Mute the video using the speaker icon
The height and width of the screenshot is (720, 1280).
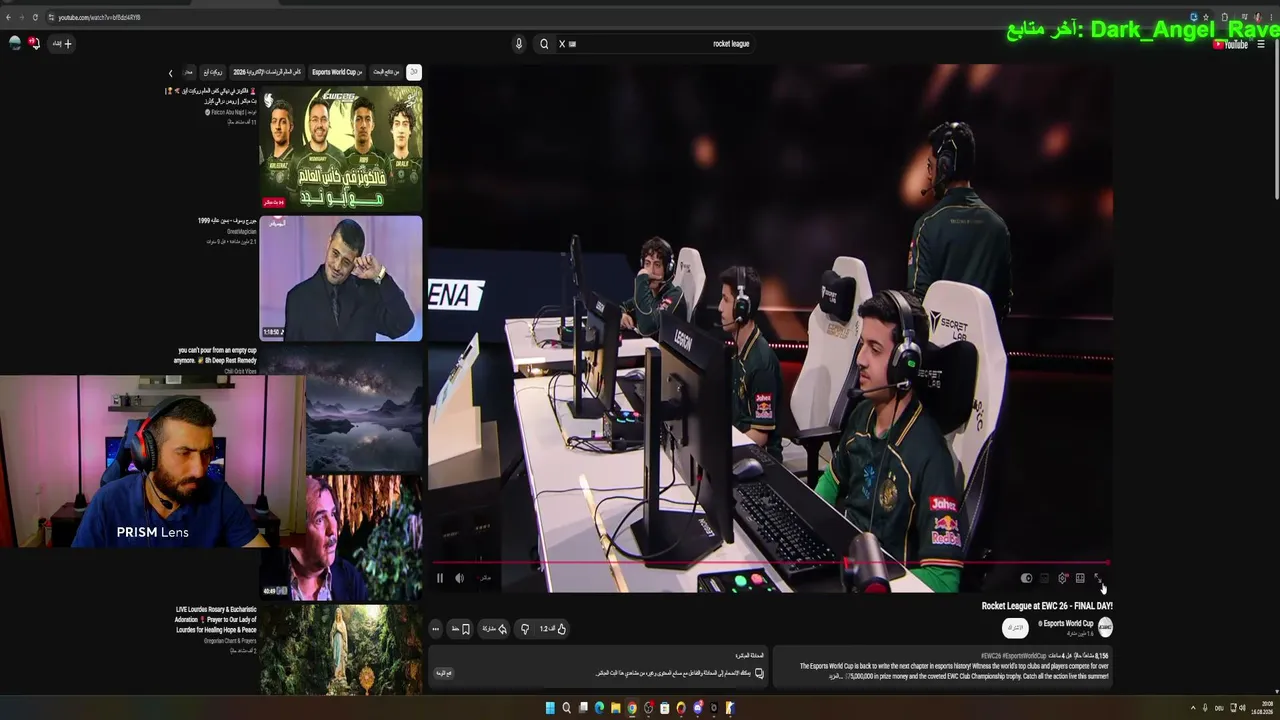(460, 578)
